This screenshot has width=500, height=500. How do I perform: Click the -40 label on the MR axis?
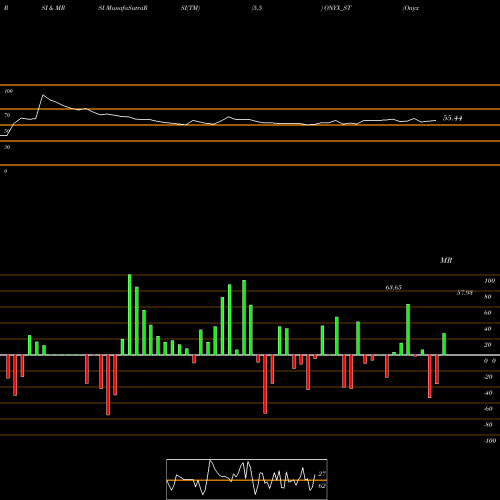click(x=488, y=393)
